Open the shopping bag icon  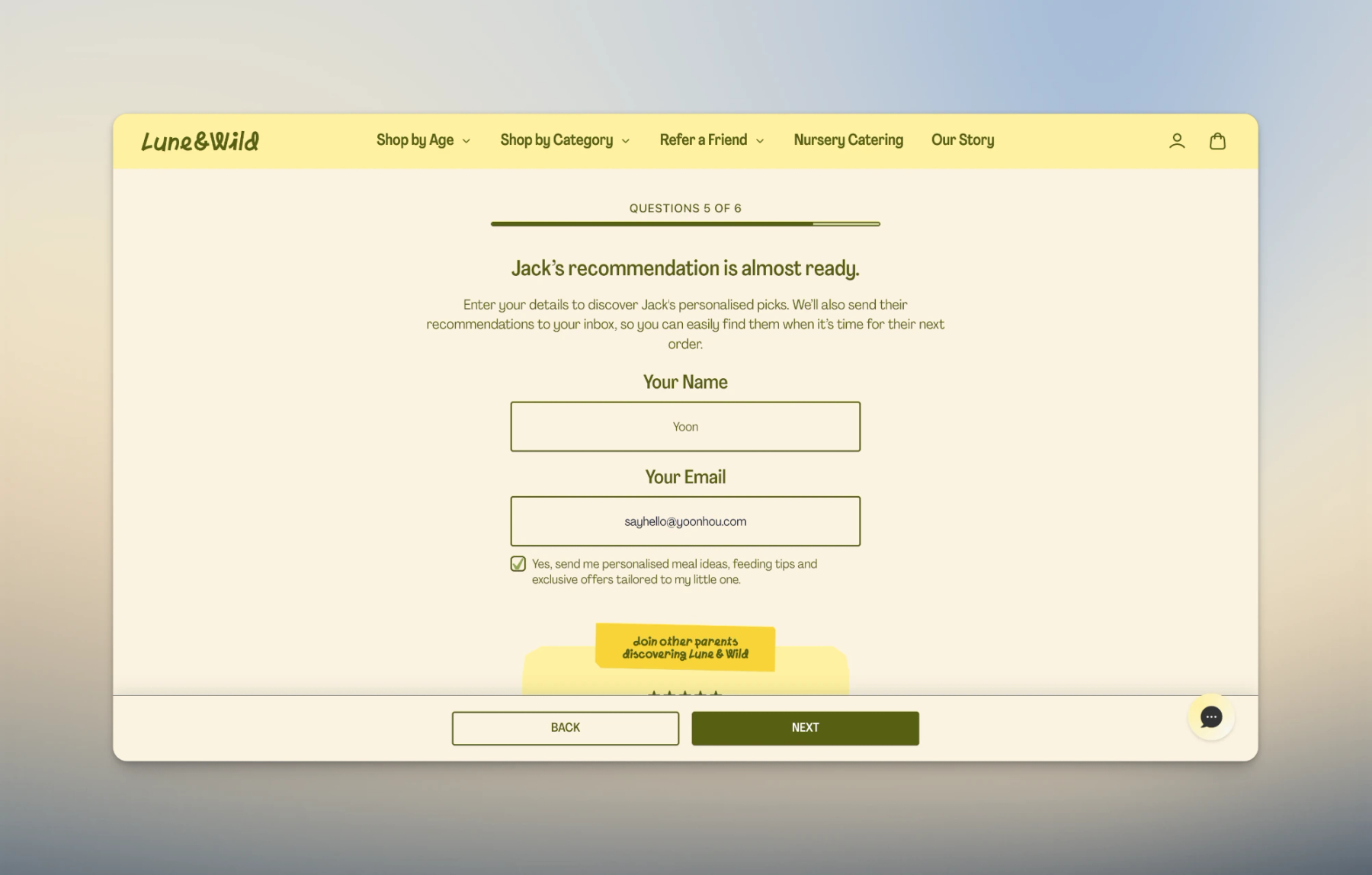pos(1217,141)
